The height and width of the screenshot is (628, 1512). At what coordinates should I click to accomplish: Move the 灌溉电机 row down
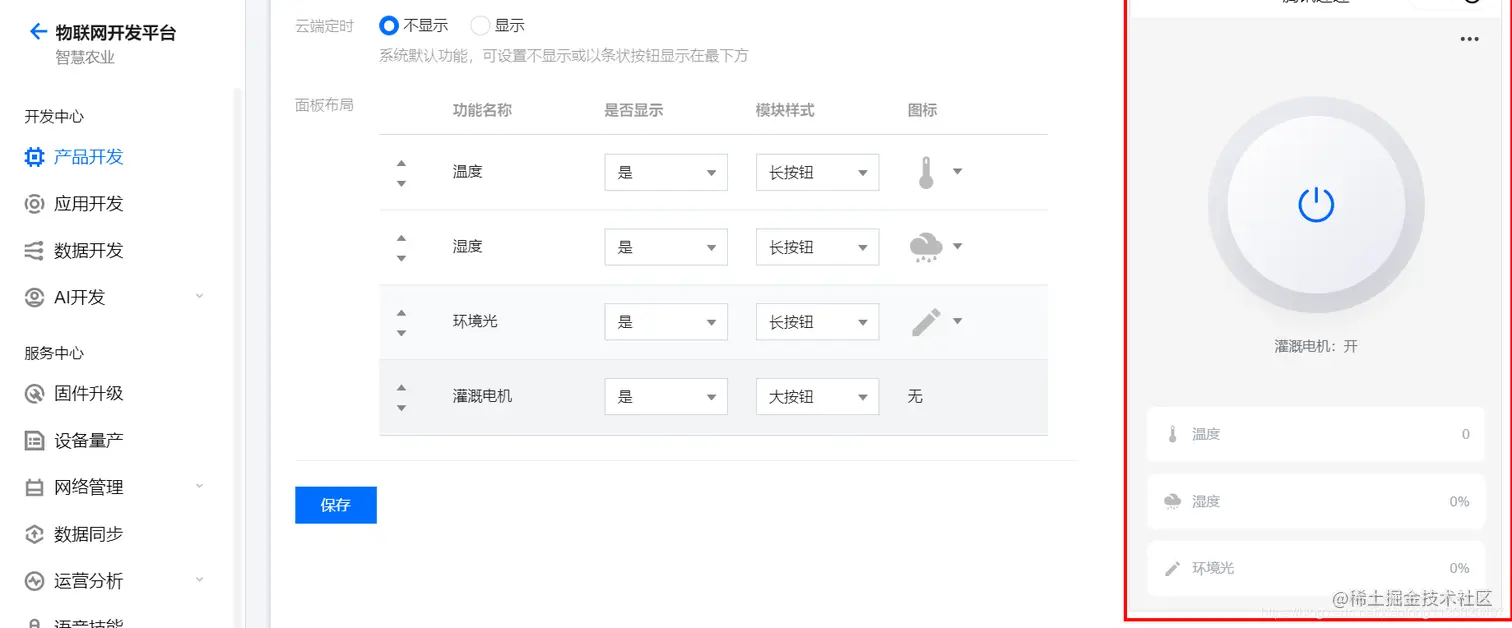tap(401, 408)
